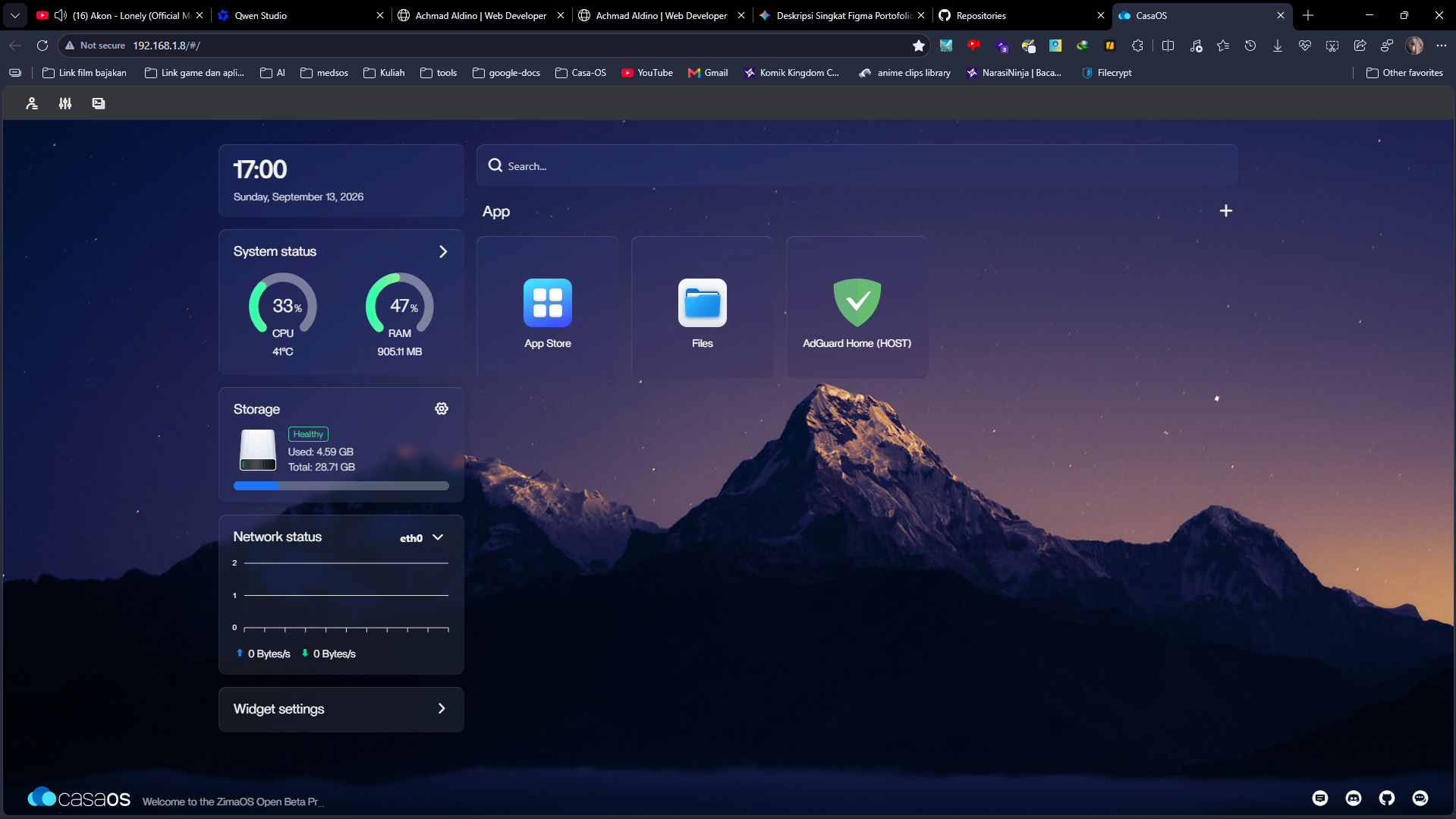Image resolution: width=1456 pixels, height=819 pixels.
Task: Open the AI bookmark folder
Action: click(x=273, y=73)
